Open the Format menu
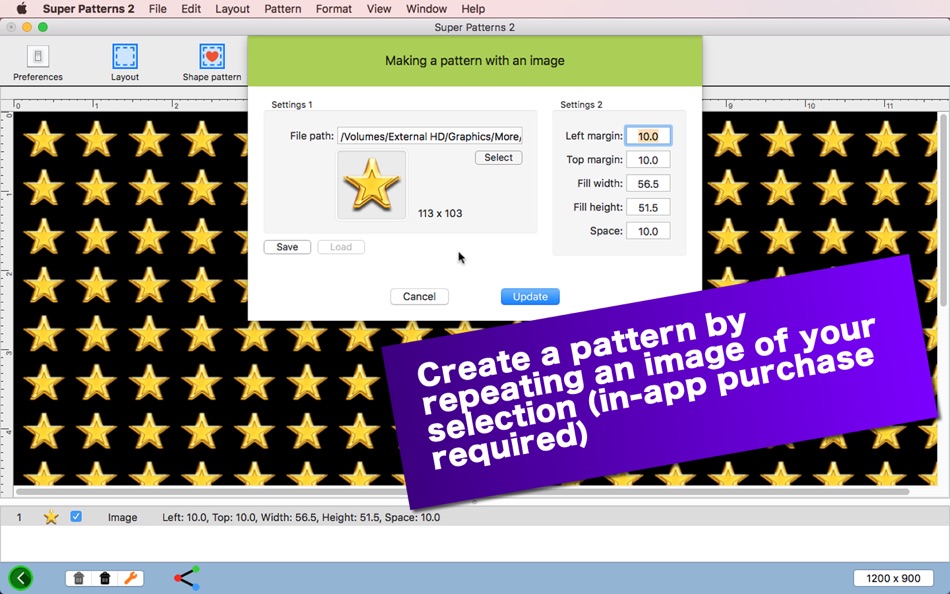The width and height of the screenshot is (950, 594). (333, 9)
